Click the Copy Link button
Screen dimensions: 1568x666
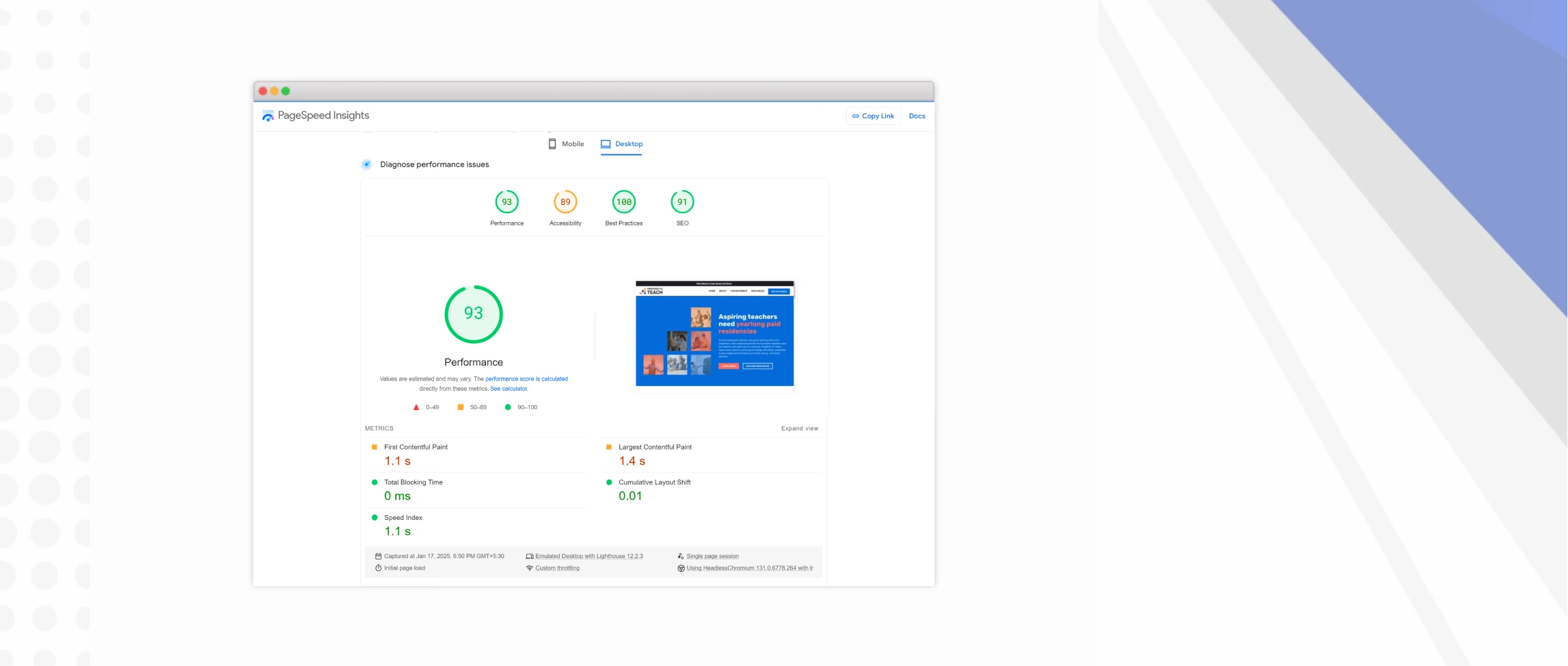pos(874,116)
